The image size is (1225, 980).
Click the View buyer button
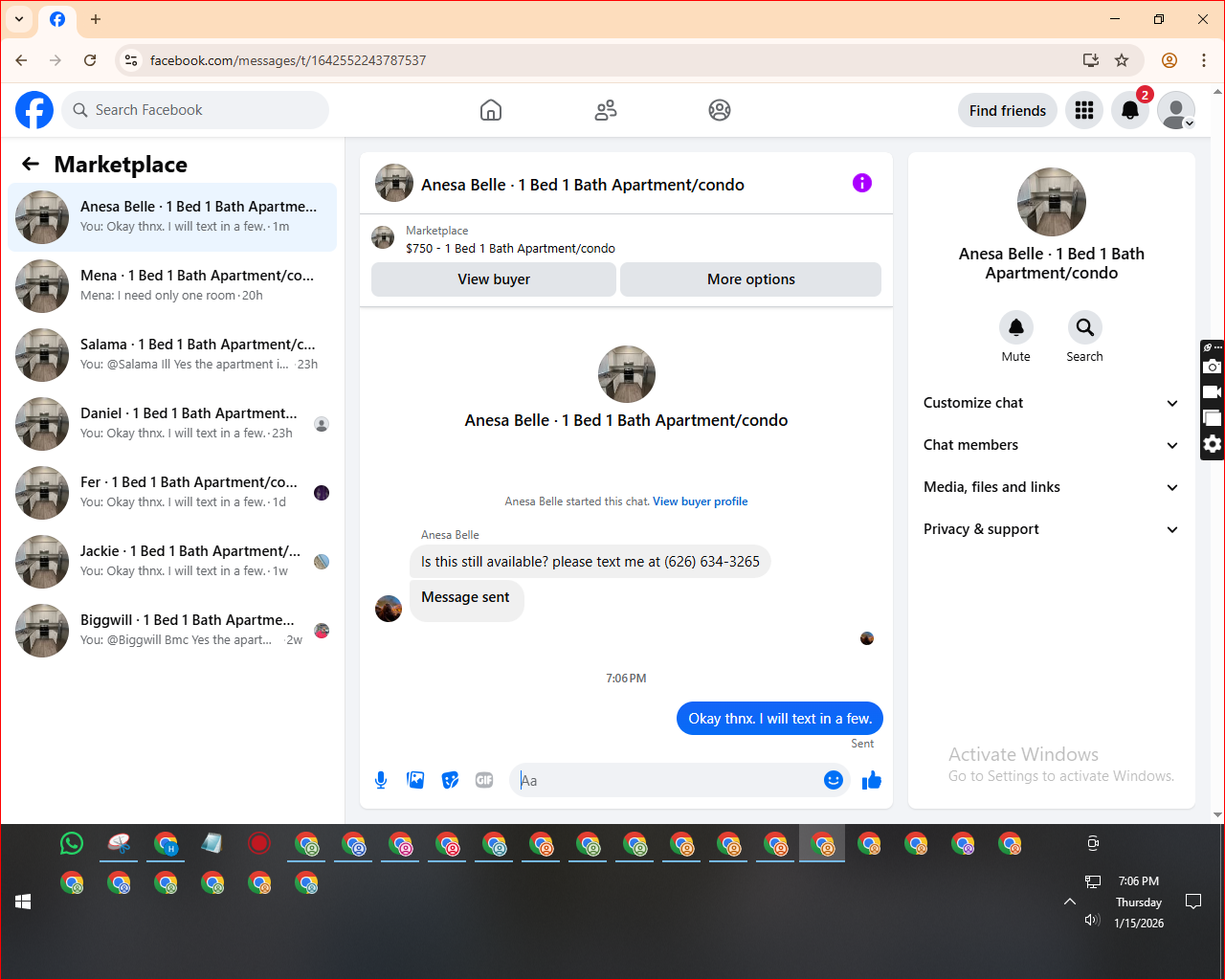coord(494,279)
